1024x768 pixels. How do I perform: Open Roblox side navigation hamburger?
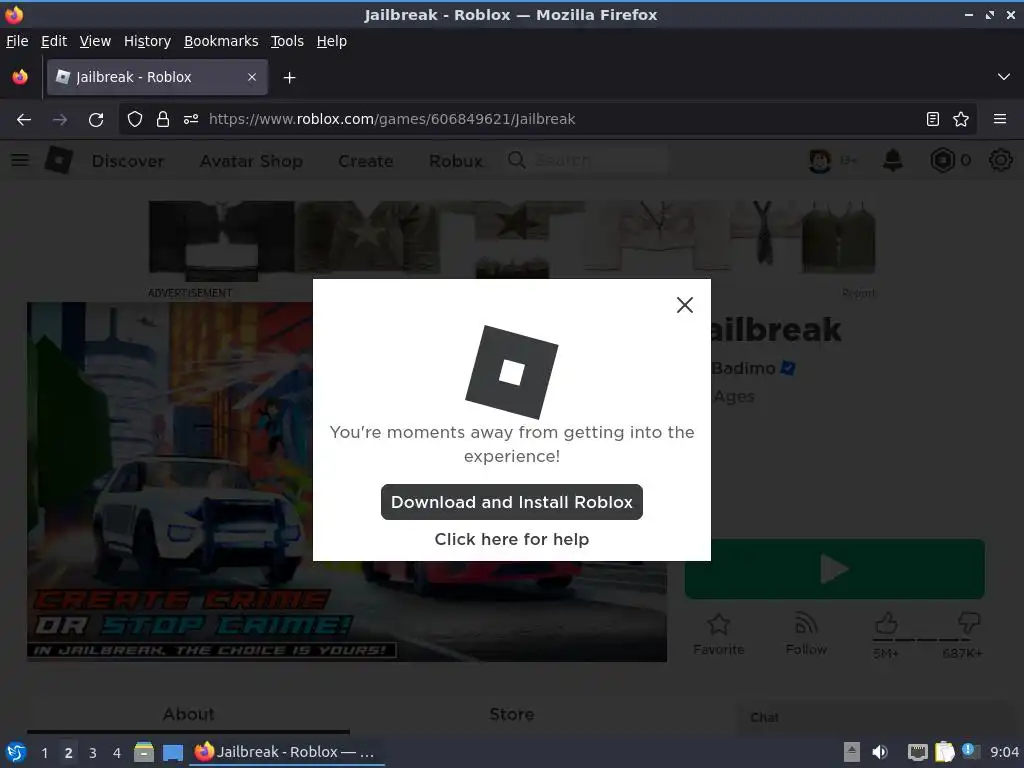tap(20, 160)
